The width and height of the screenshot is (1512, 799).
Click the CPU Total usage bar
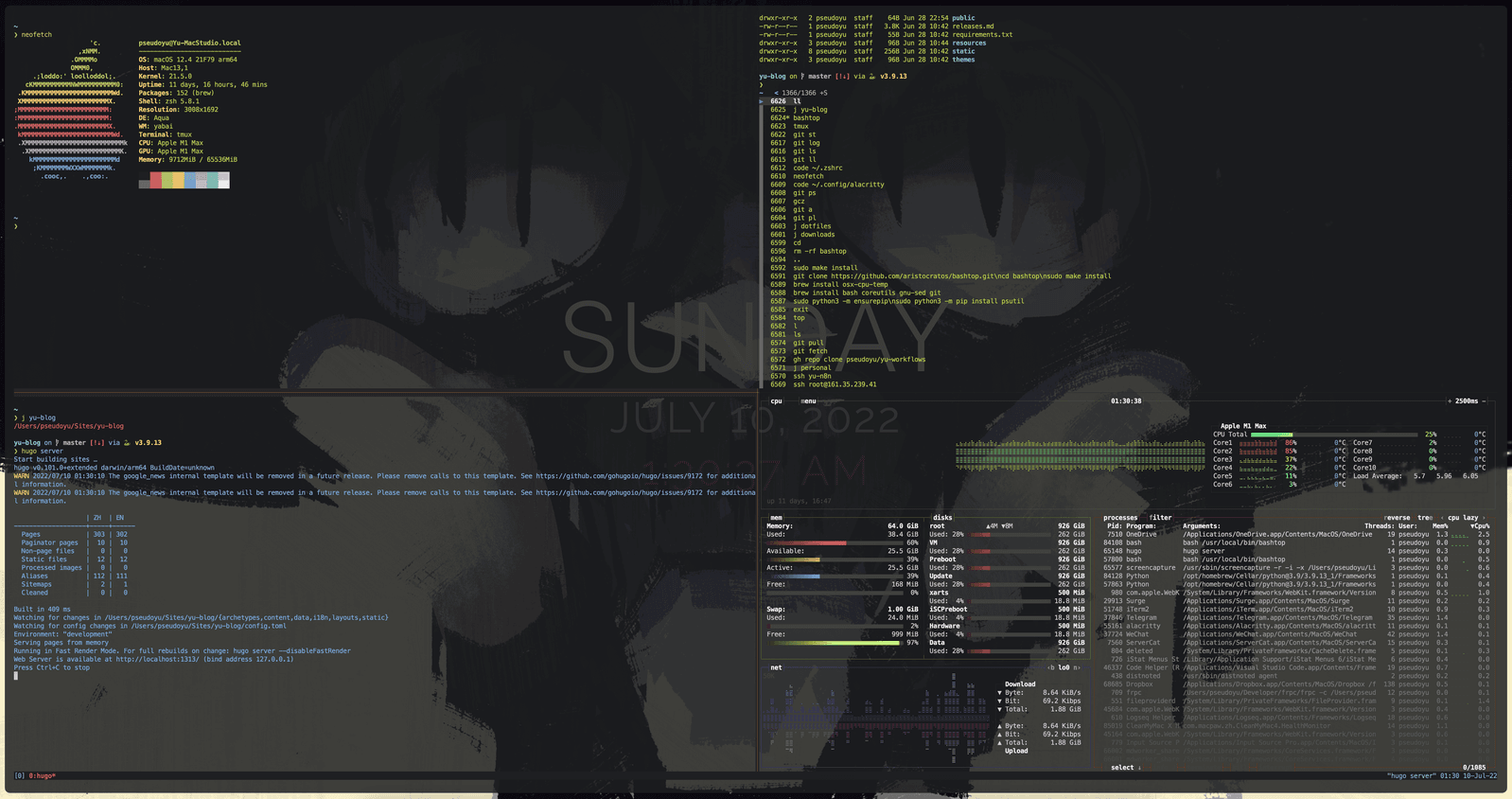click(x=1334, y=435)
